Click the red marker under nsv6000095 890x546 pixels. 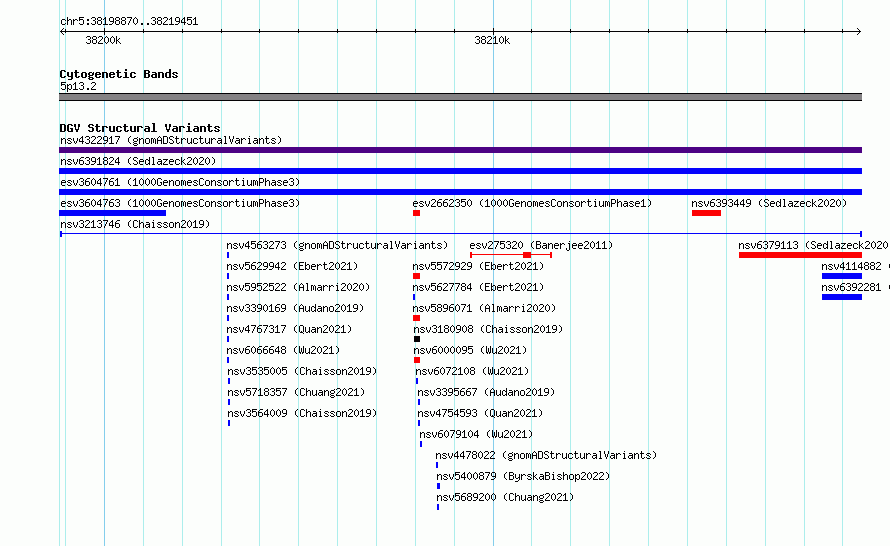[x=417, y=360]
